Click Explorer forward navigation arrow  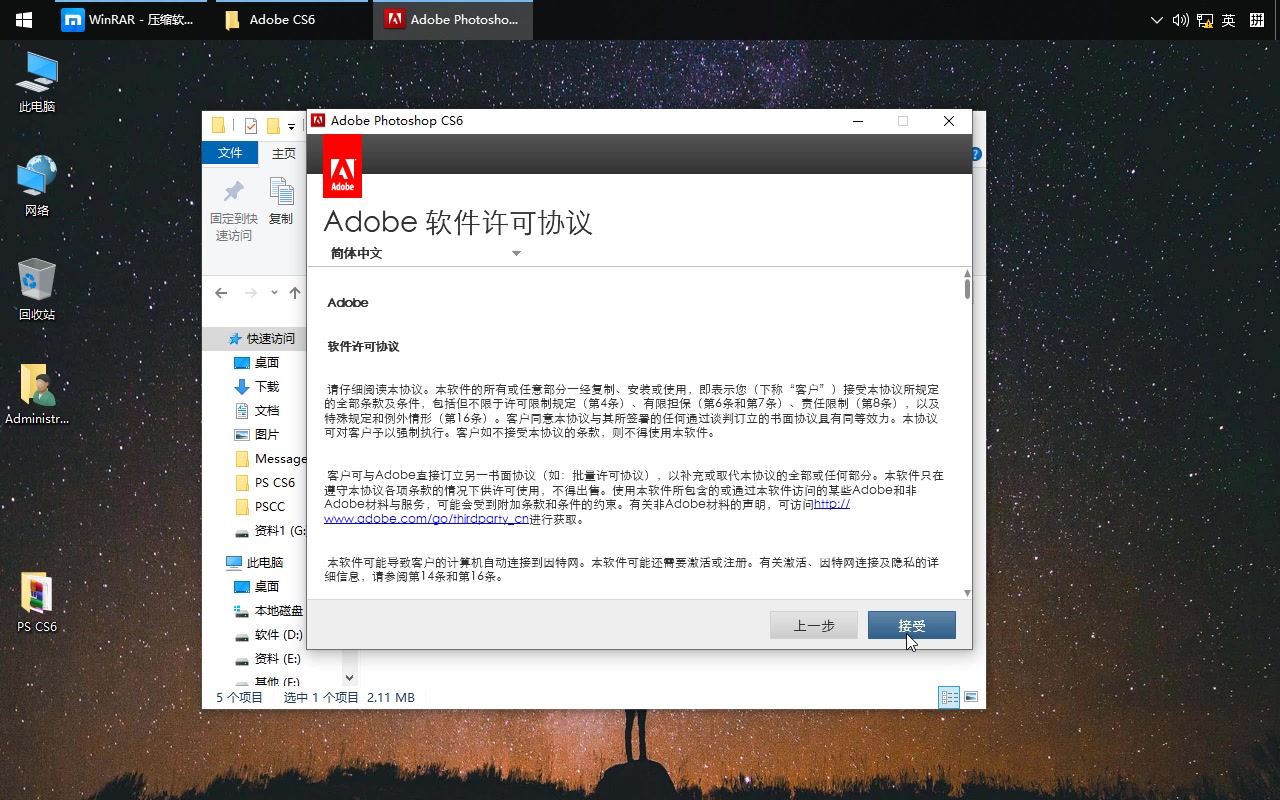click(250, 293)
